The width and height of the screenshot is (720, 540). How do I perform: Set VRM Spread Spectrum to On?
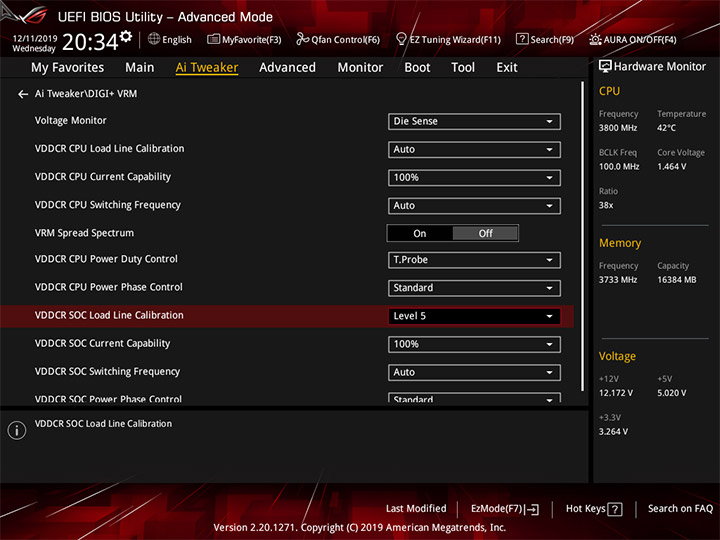[420, 233]
